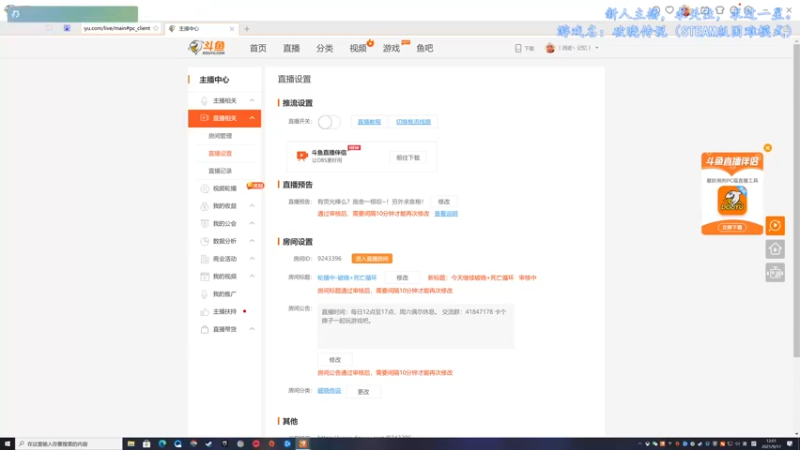This screenshot has height=450, width=800.
Task: Click the play icon beside 直播相关
Action: pyautogui.click(x=204, y=118)
